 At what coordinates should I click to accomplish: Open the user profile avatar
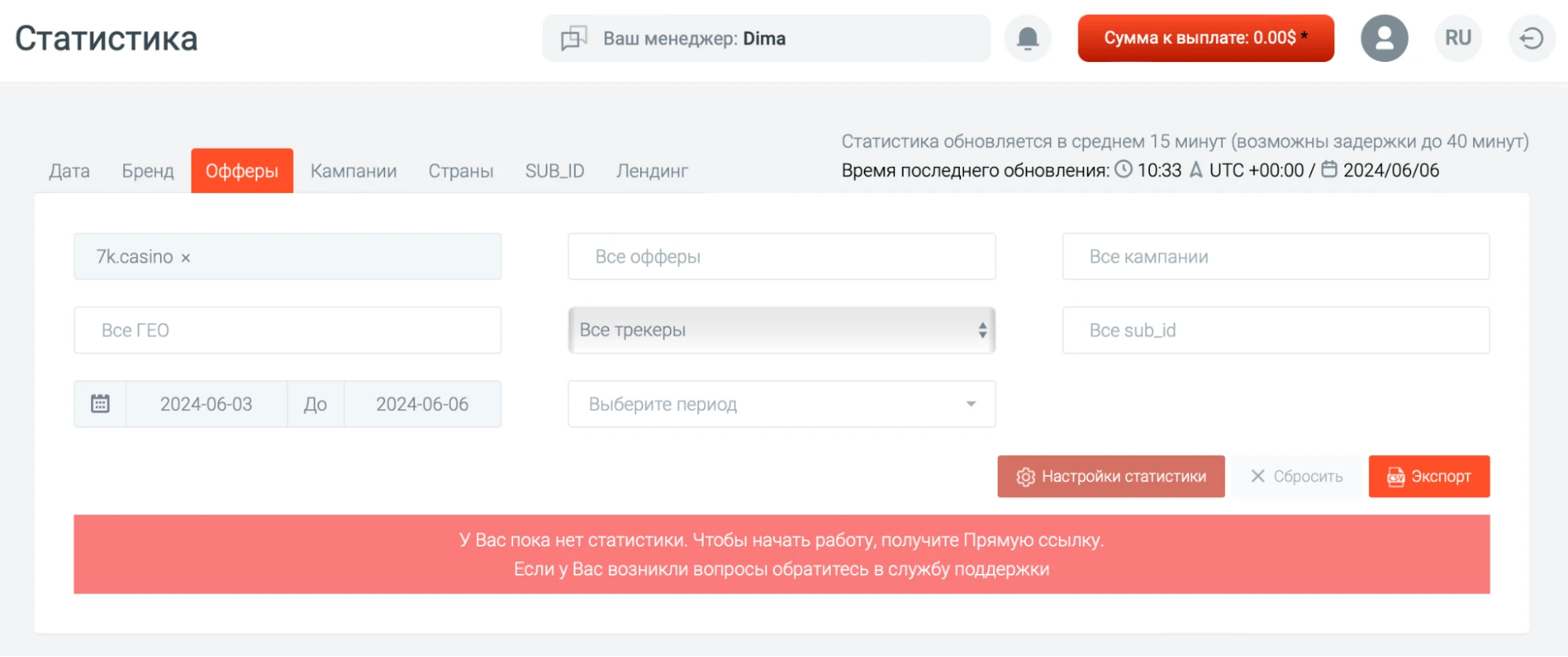click(1384, 38)
